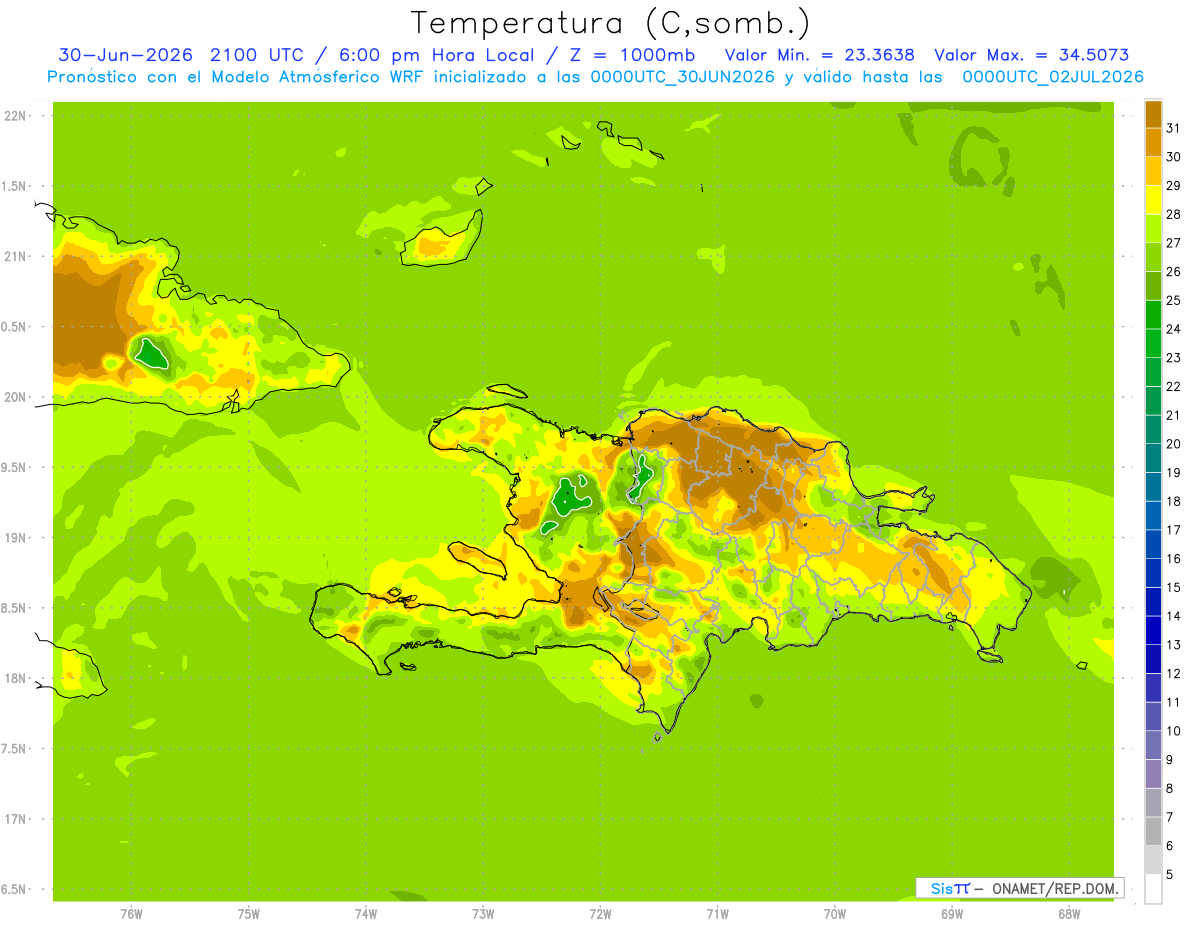The height and width of the screenshot is (927, 1200).
Task: Click the legend color between 26 and 27
Action: point(1153,257)
